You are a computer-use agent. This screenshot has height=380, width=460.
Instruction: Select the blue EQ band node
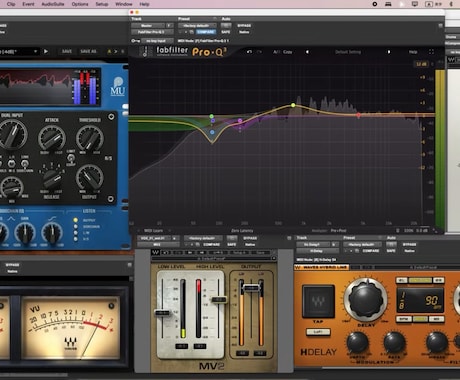[x=212, y=132]
